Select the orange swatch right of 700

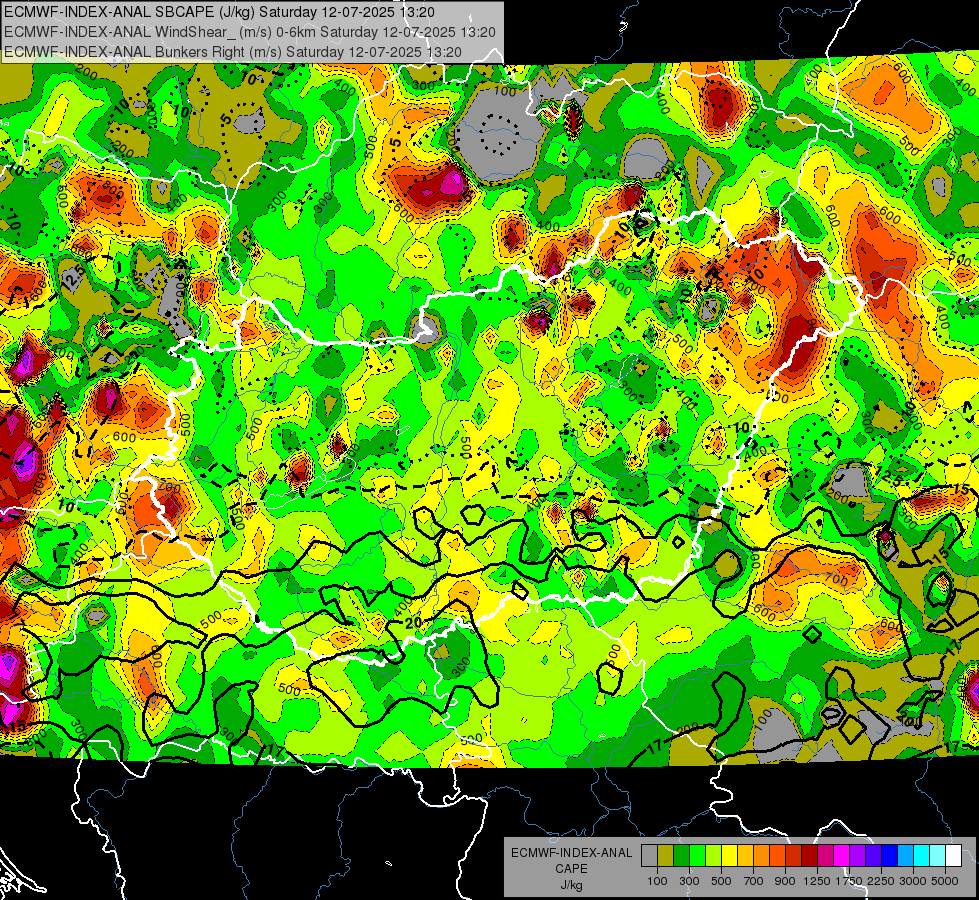(762, 855)
